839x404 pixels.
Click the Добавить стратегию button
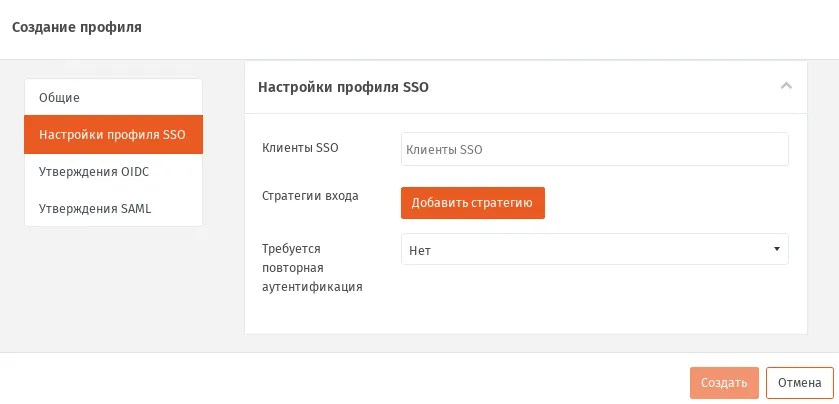[x=472, y=203]
